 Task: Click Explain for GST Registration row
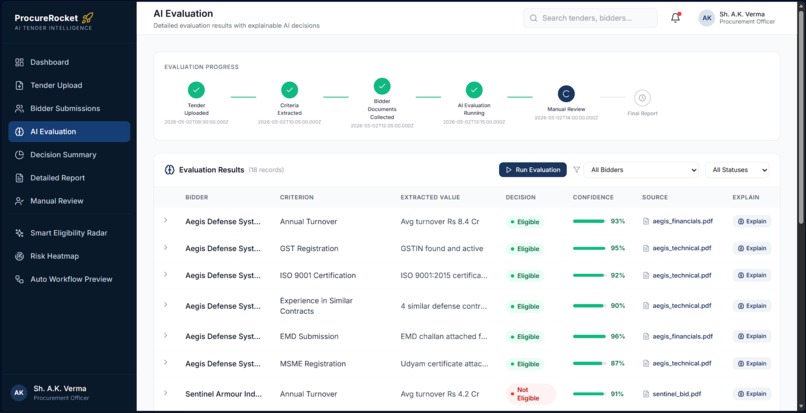point(752,248)
